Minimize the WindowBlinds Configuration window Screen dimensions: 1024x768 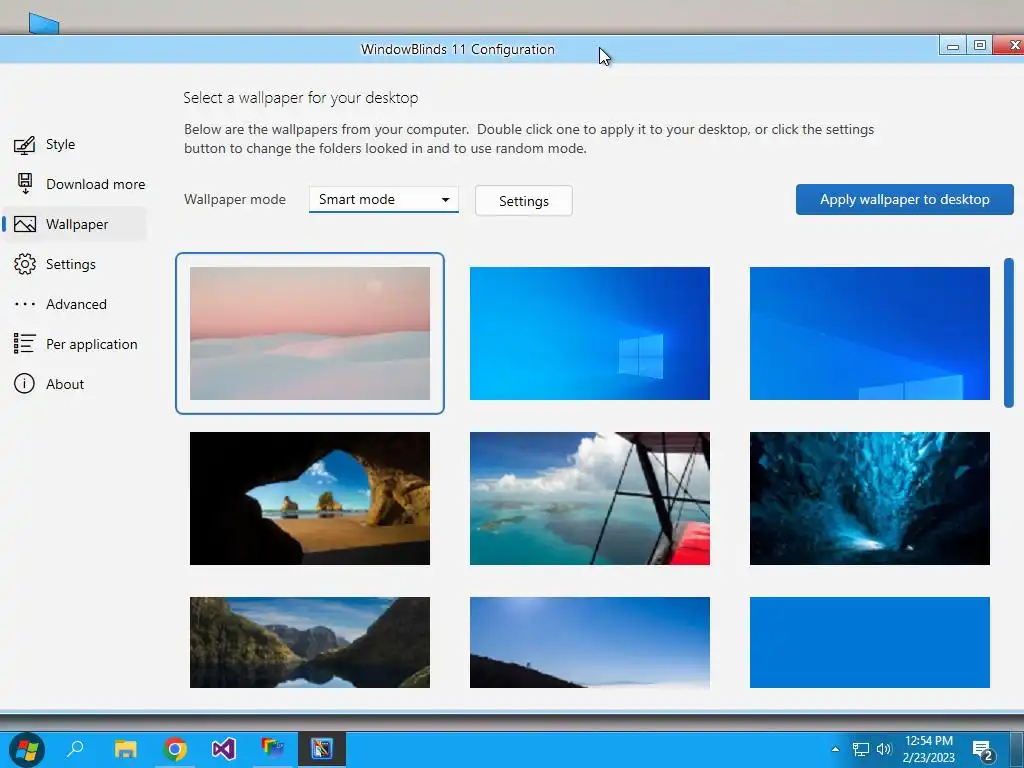click(953, 46)
